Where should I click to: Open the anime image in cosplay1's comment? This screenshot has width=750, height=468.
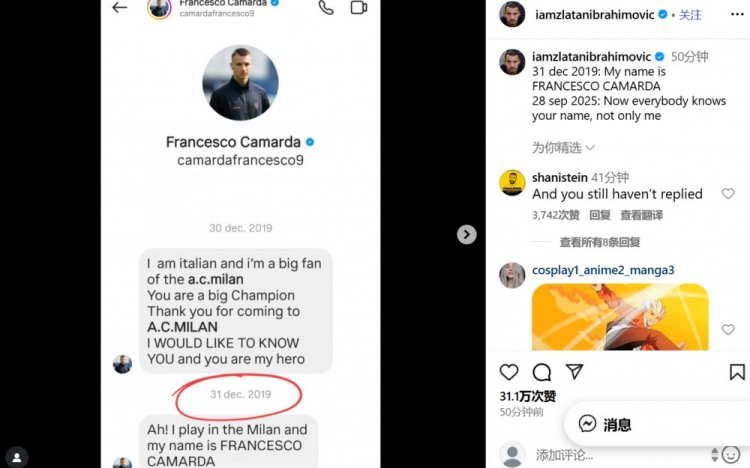[x=620, y=318]
